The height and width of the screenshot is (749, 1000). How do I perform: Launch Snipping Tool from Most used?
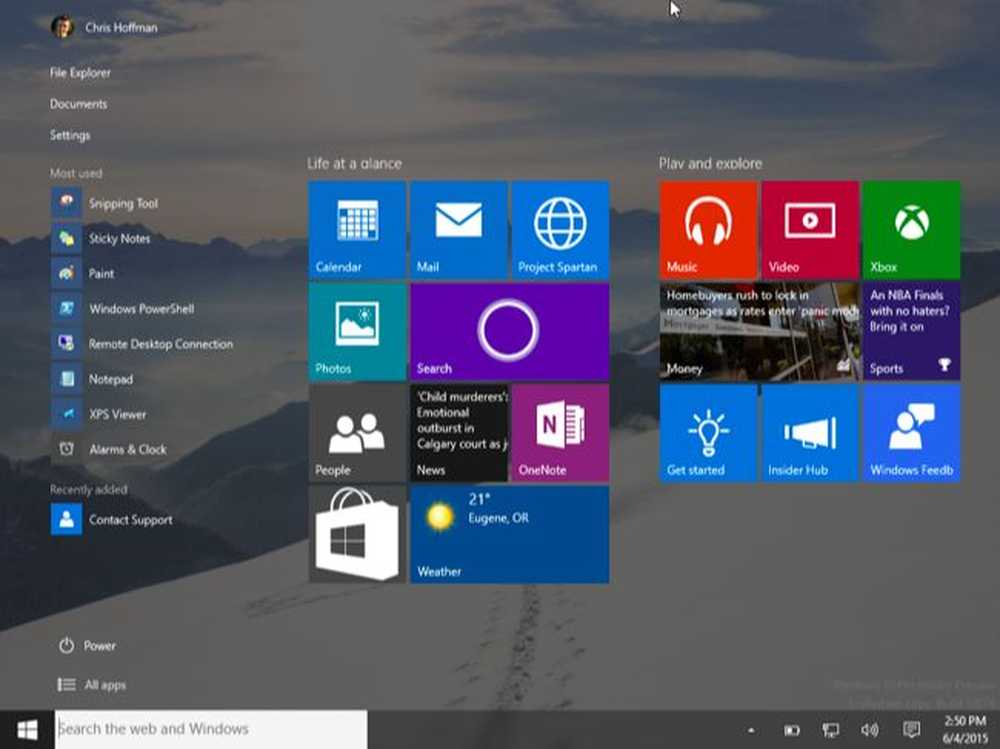(105, 204)
